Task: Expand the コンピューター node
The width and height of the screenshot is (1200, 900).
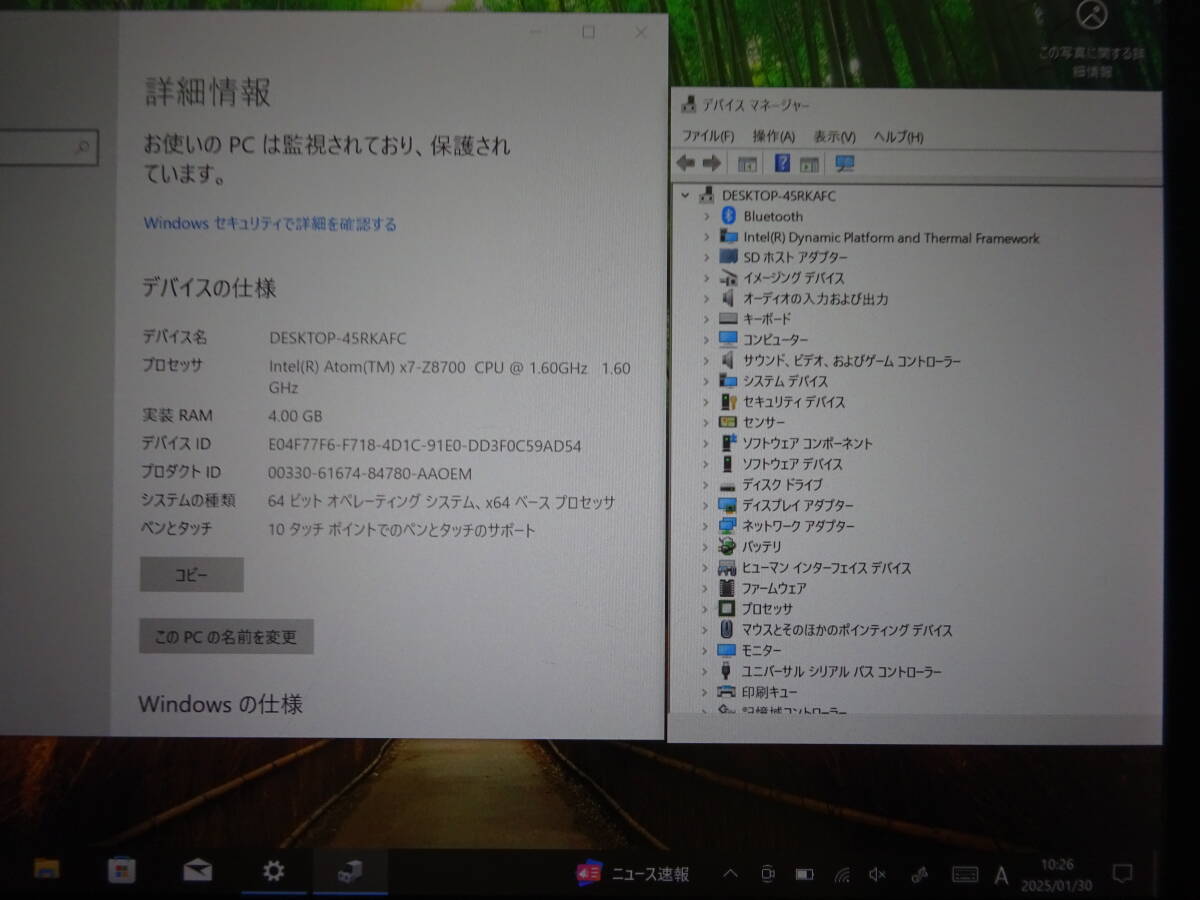Action: click(x=706, y=340)
